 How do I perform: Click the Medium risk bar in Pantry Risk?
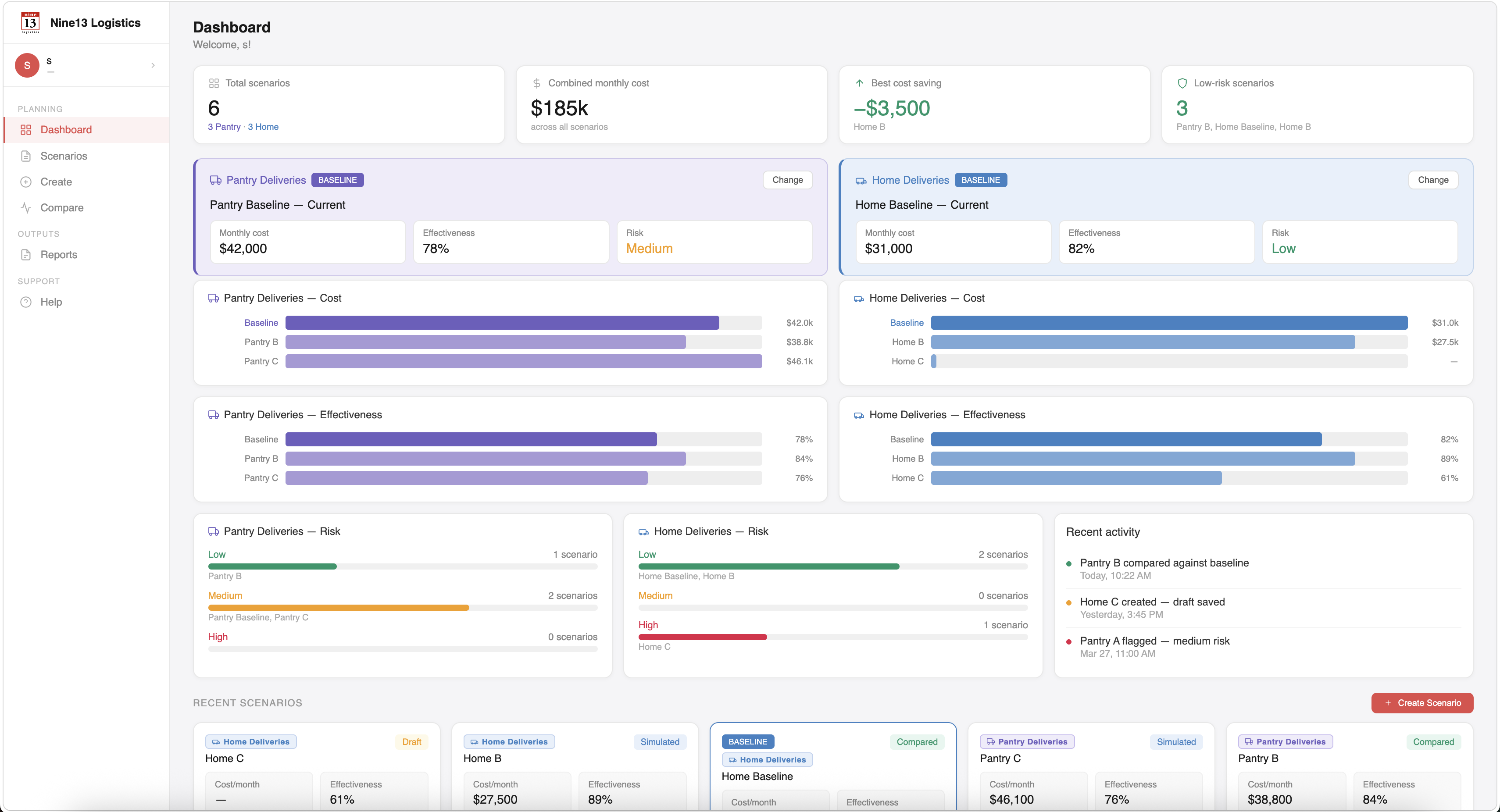[x=338, y=608]
